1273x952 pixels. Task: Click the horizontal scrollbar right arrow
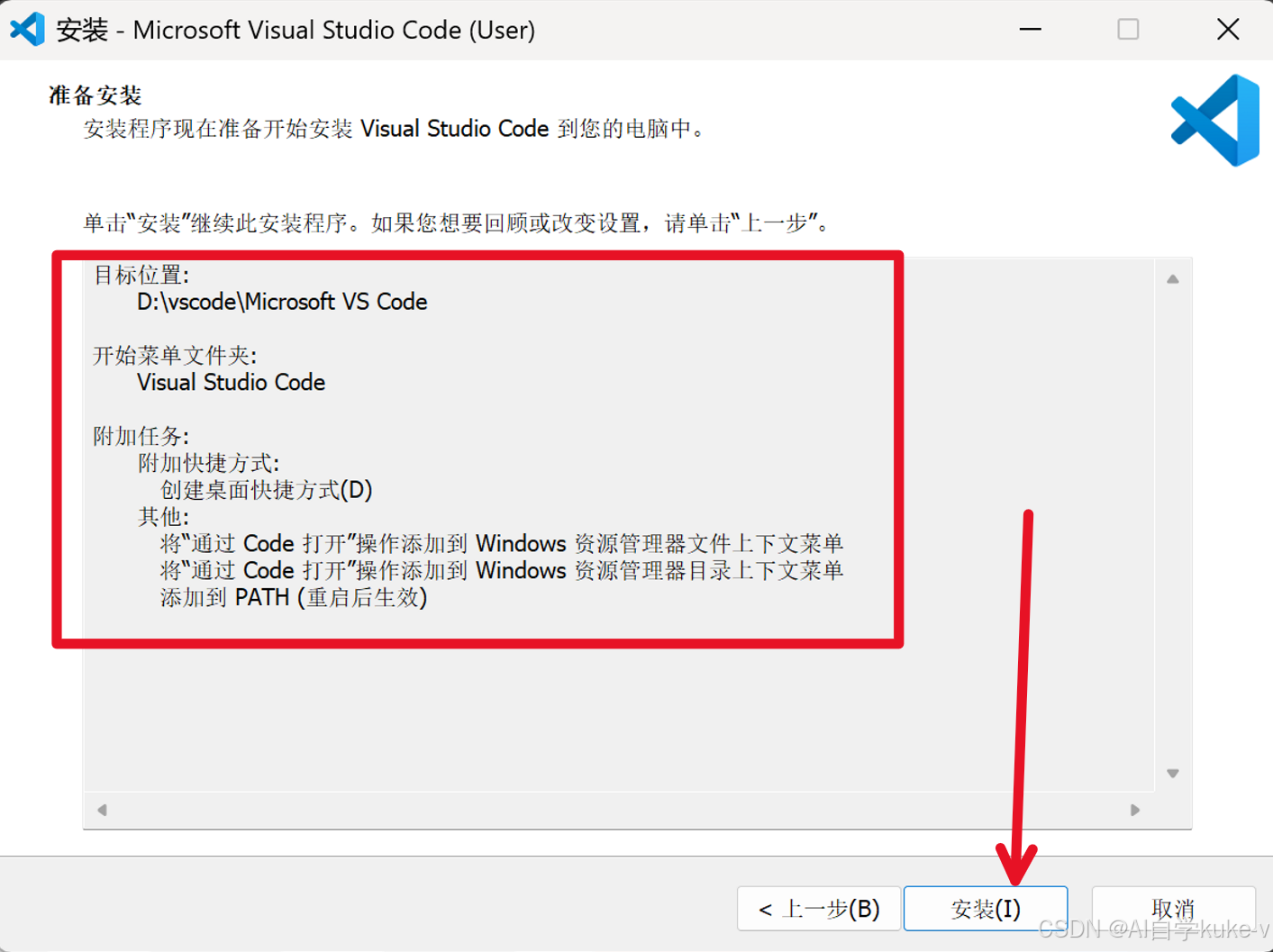click(x=1135, y=810)
